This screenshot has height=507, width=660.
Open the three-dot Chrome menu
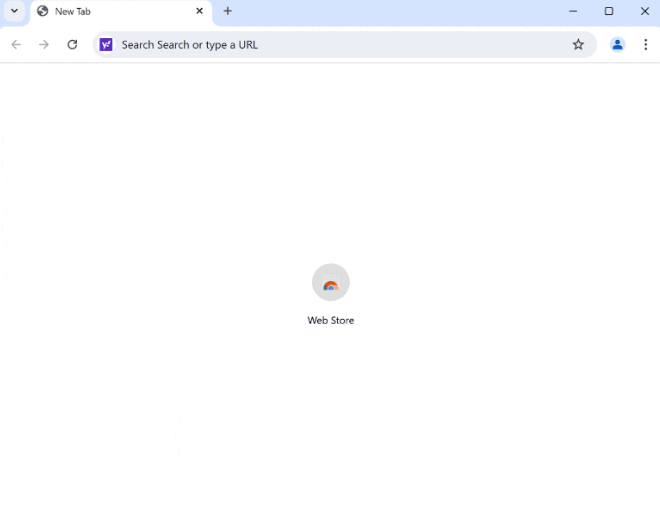click(645, 45)
